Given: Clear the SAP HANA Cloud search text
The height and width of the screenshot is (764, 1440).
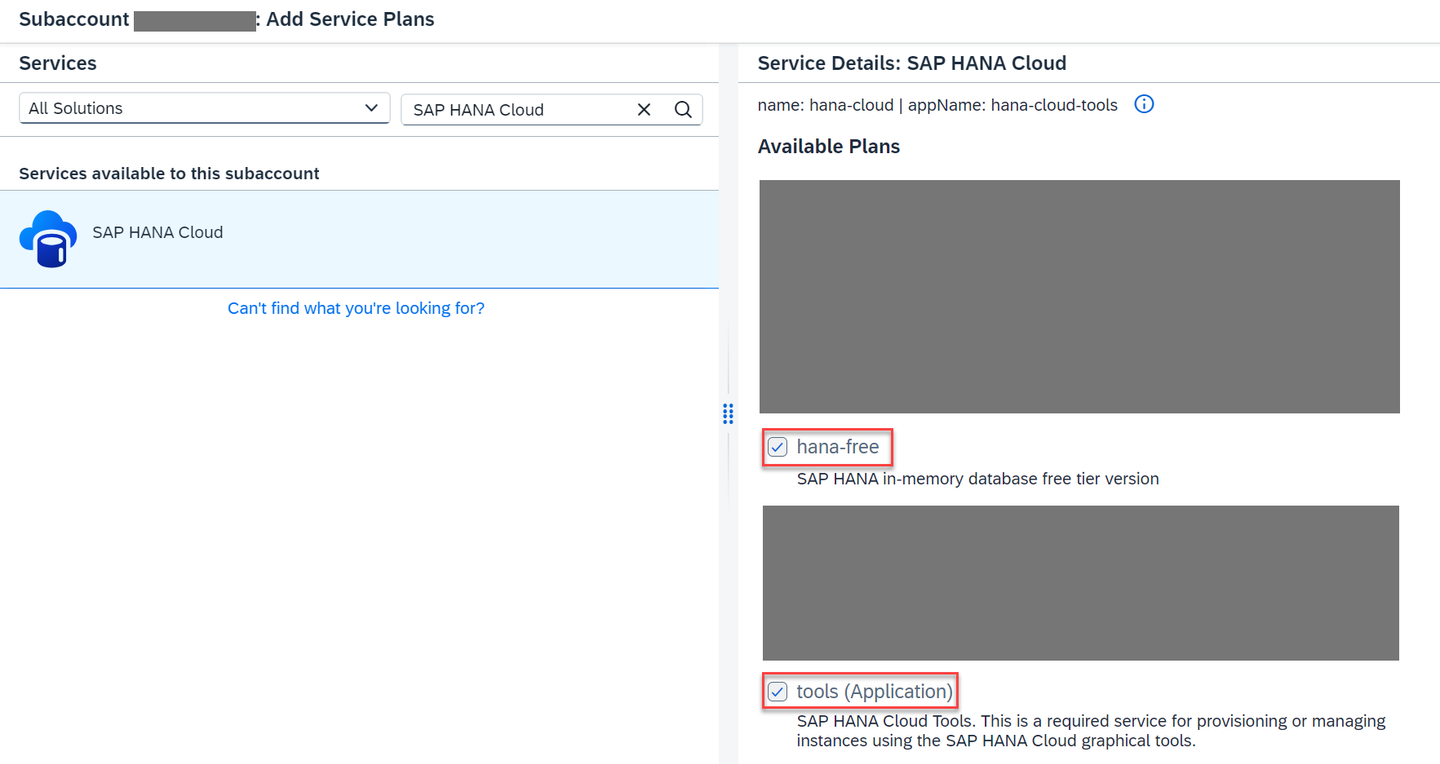Looking at the screenshot, I should (644, 110).
